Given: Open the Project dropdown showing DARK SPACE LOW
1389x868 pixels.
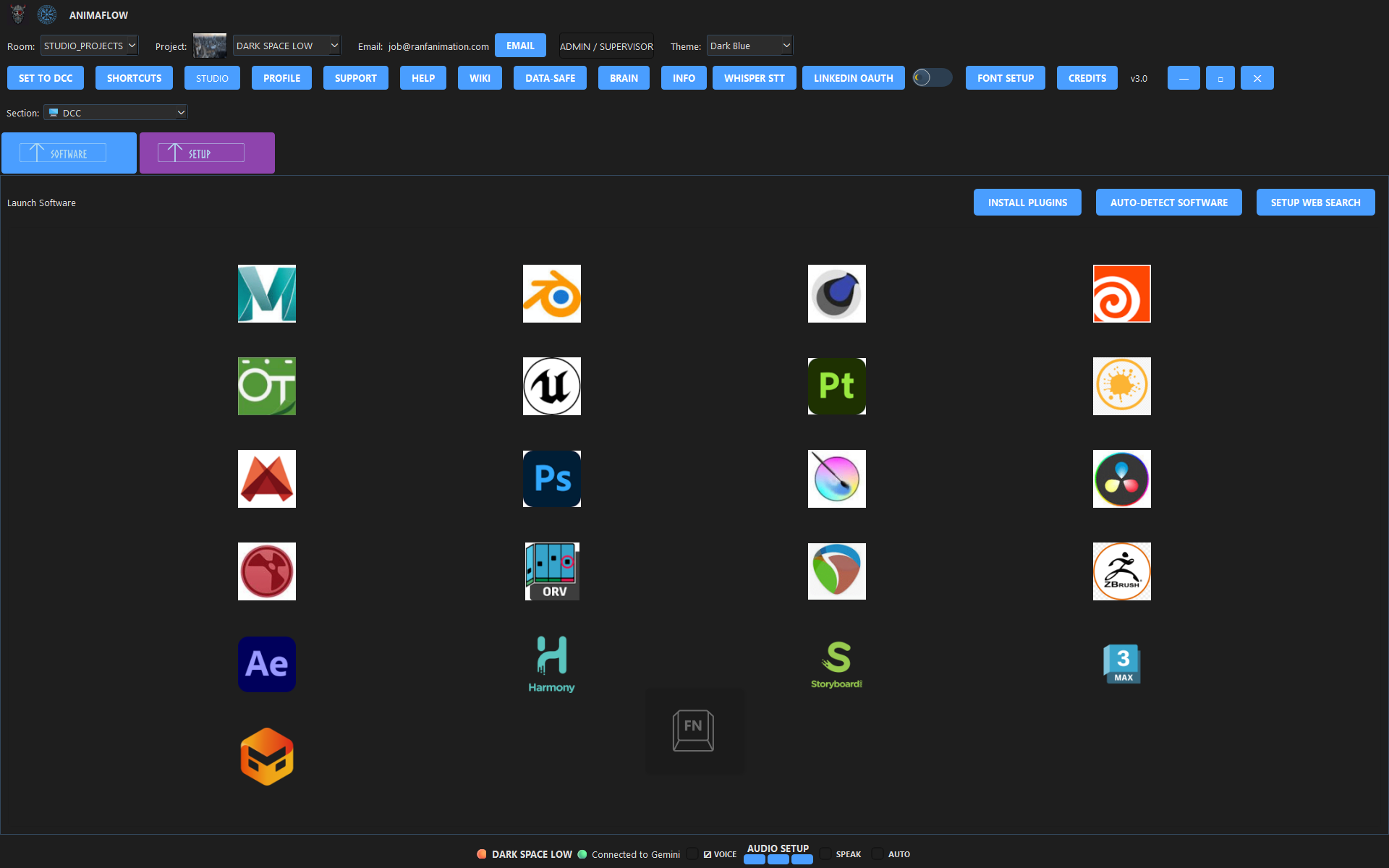Looking at the screenshot, I should click(x=286, y=45).
